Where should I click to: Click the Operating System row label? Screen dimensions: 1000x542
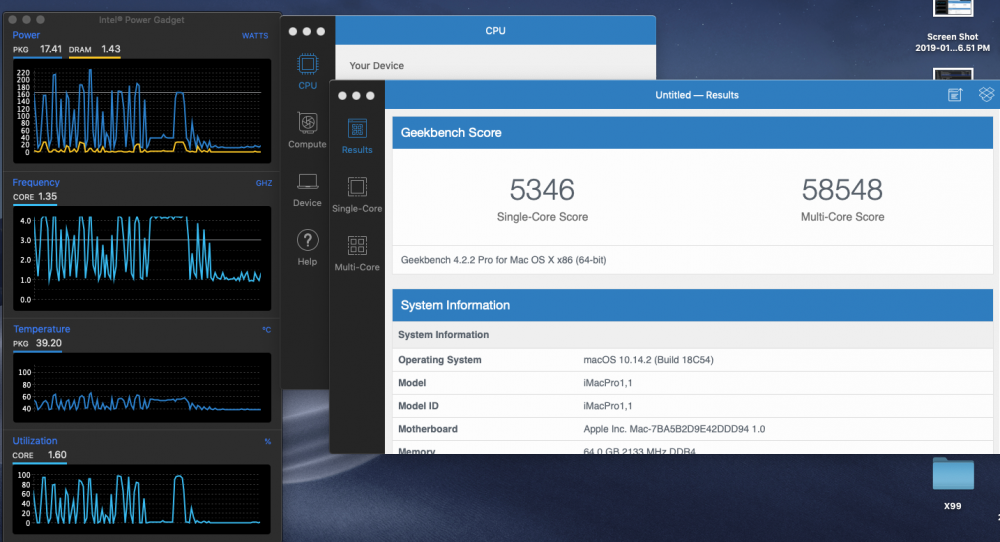click(x=439, y=360)
